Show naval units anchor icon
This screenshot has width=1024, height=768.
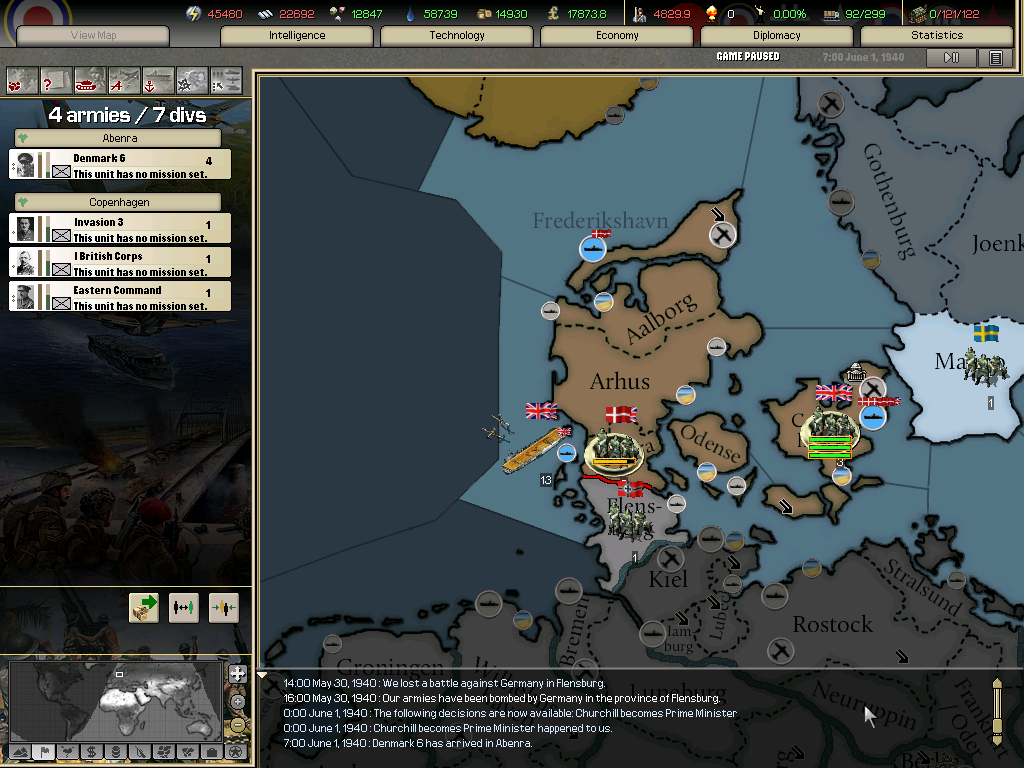(x=158, y=81)
